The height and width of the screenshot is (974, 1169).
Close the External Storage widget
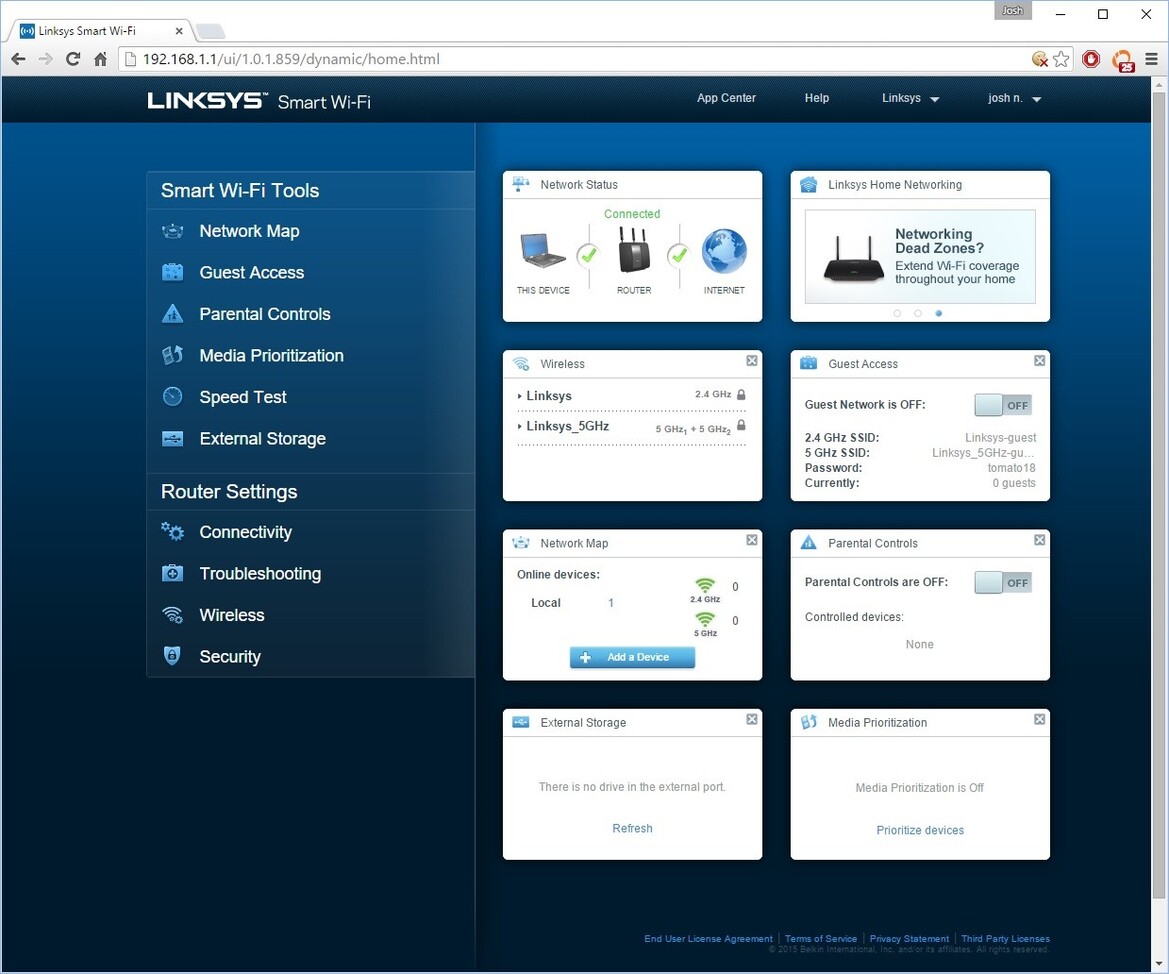pos(752,719)
